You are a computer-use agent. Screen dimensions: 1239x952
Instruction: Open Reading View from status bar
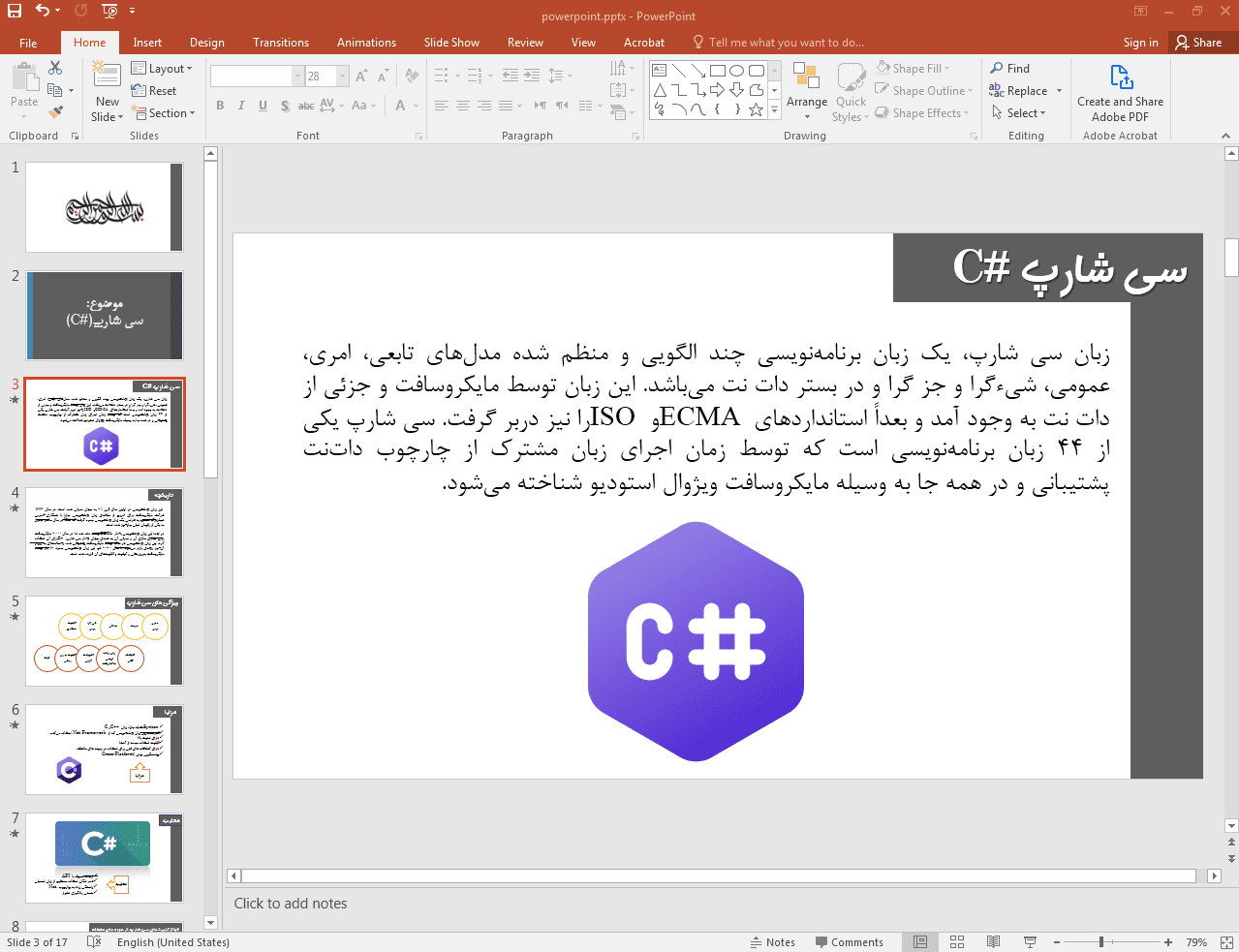point(993,942)
